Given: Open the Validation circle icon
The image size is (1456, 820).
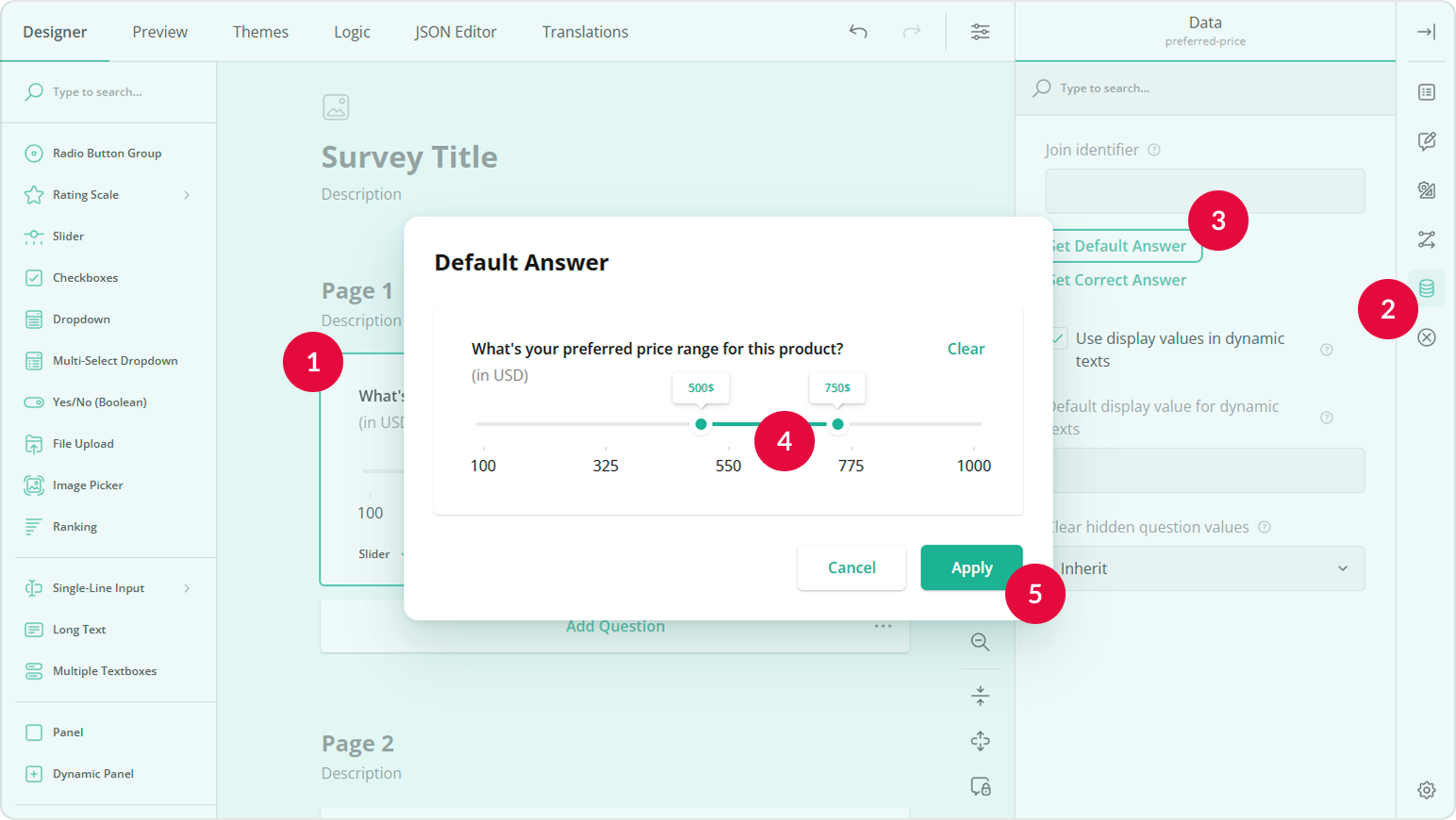Looking at the screenshot, I should [x=1426, y=336].
